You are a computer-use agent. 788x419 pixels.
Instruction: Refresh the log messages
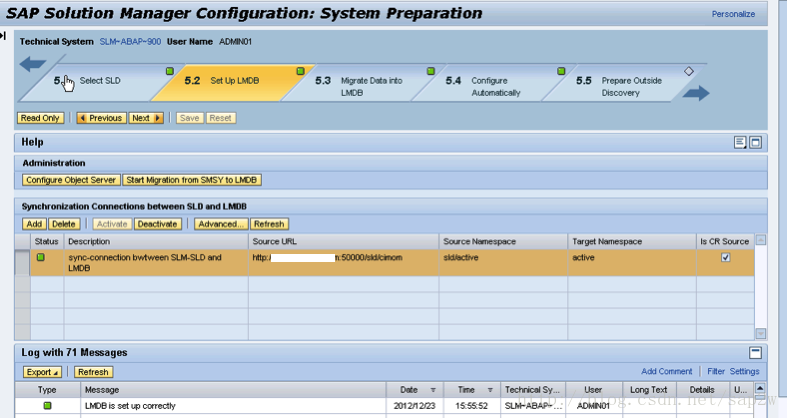(x=93, y=372)
